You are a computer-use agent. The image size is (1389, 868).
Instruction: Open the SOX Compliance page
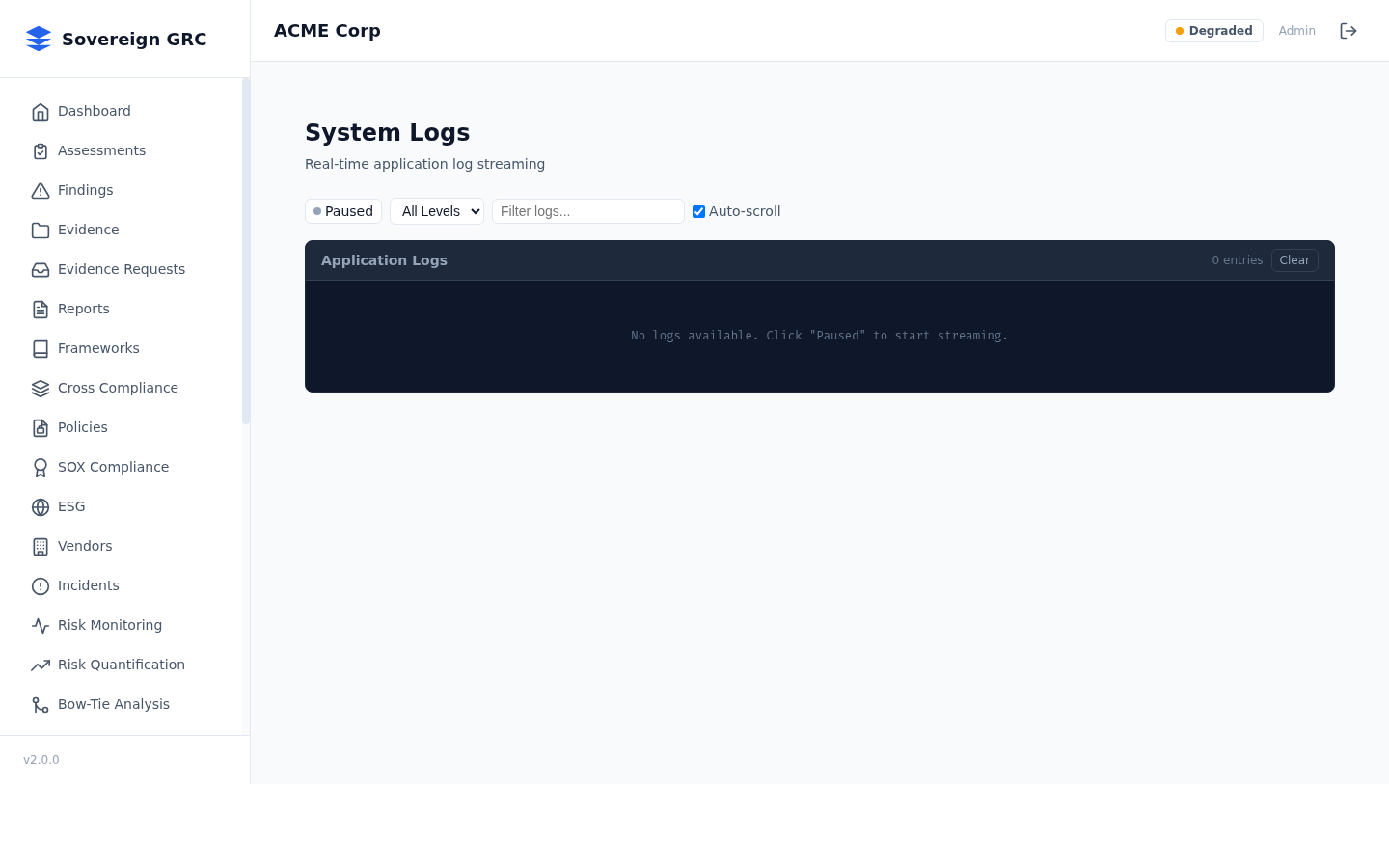[113, 467]
